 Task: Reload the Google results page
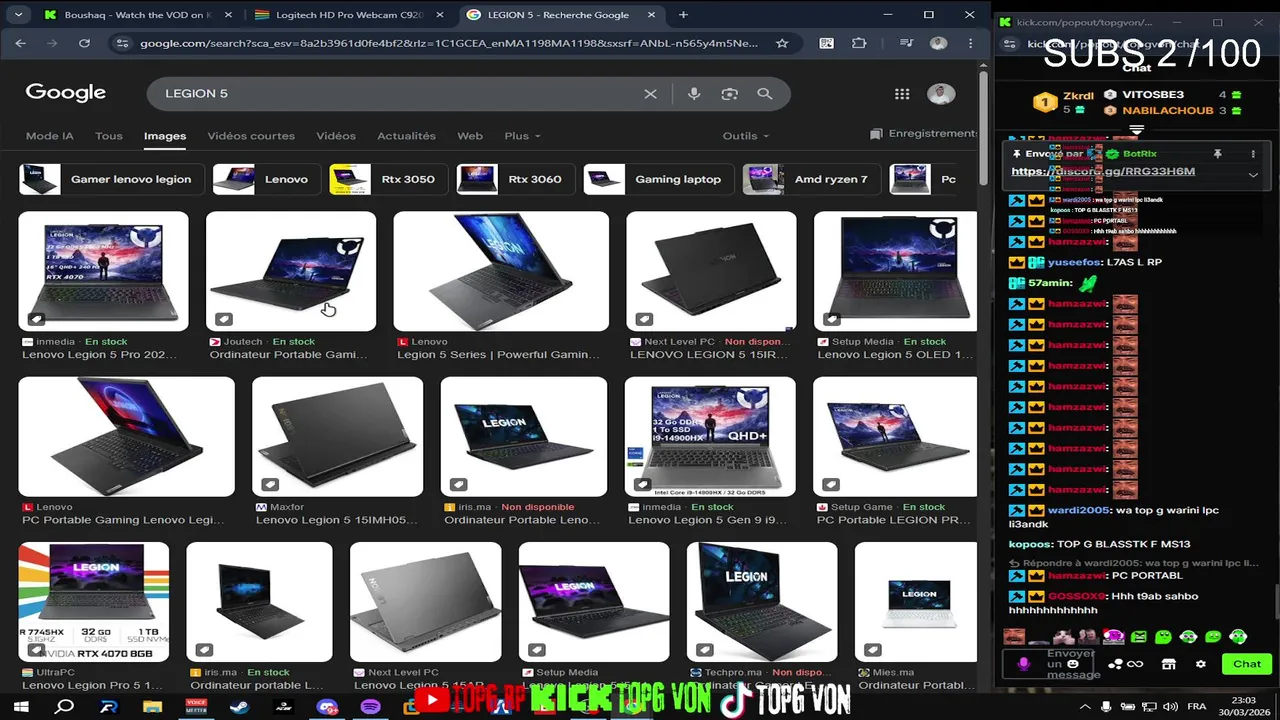point(84,43)
